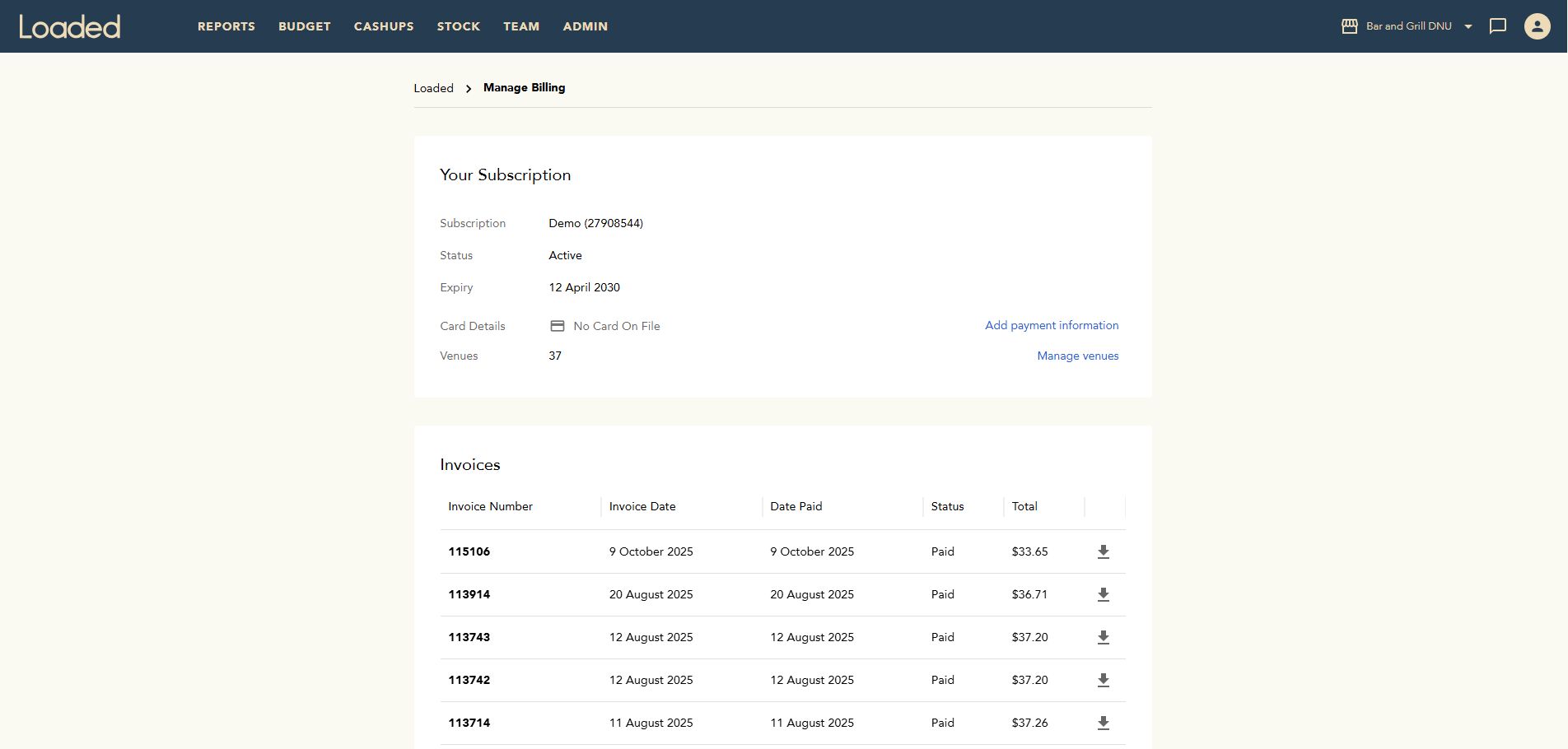This screenshot has width=1568, height=749.
Task: Click the Total column header
Action: coord(1024,506)
